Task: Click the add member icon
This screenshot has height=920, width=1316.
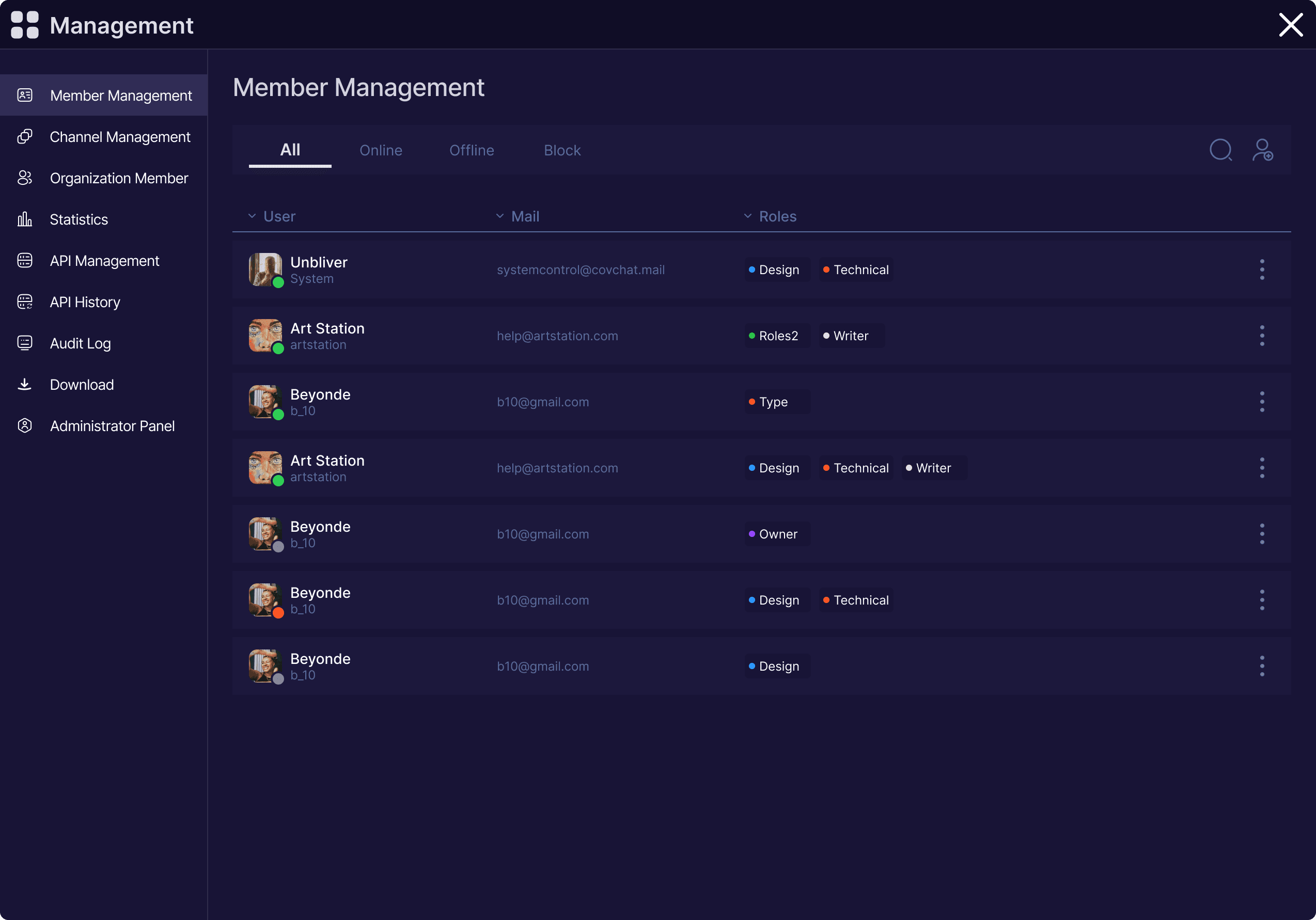Action: point(1262,150)
